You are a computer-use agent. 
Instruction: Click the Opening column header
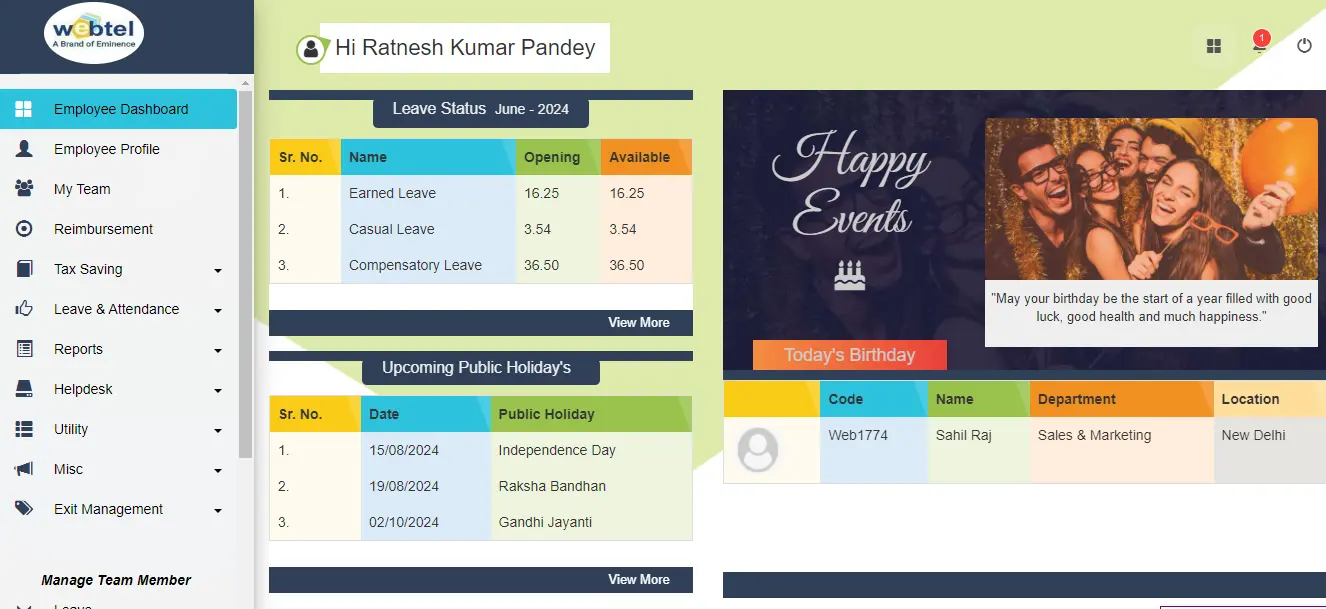[x=558, y=157]
